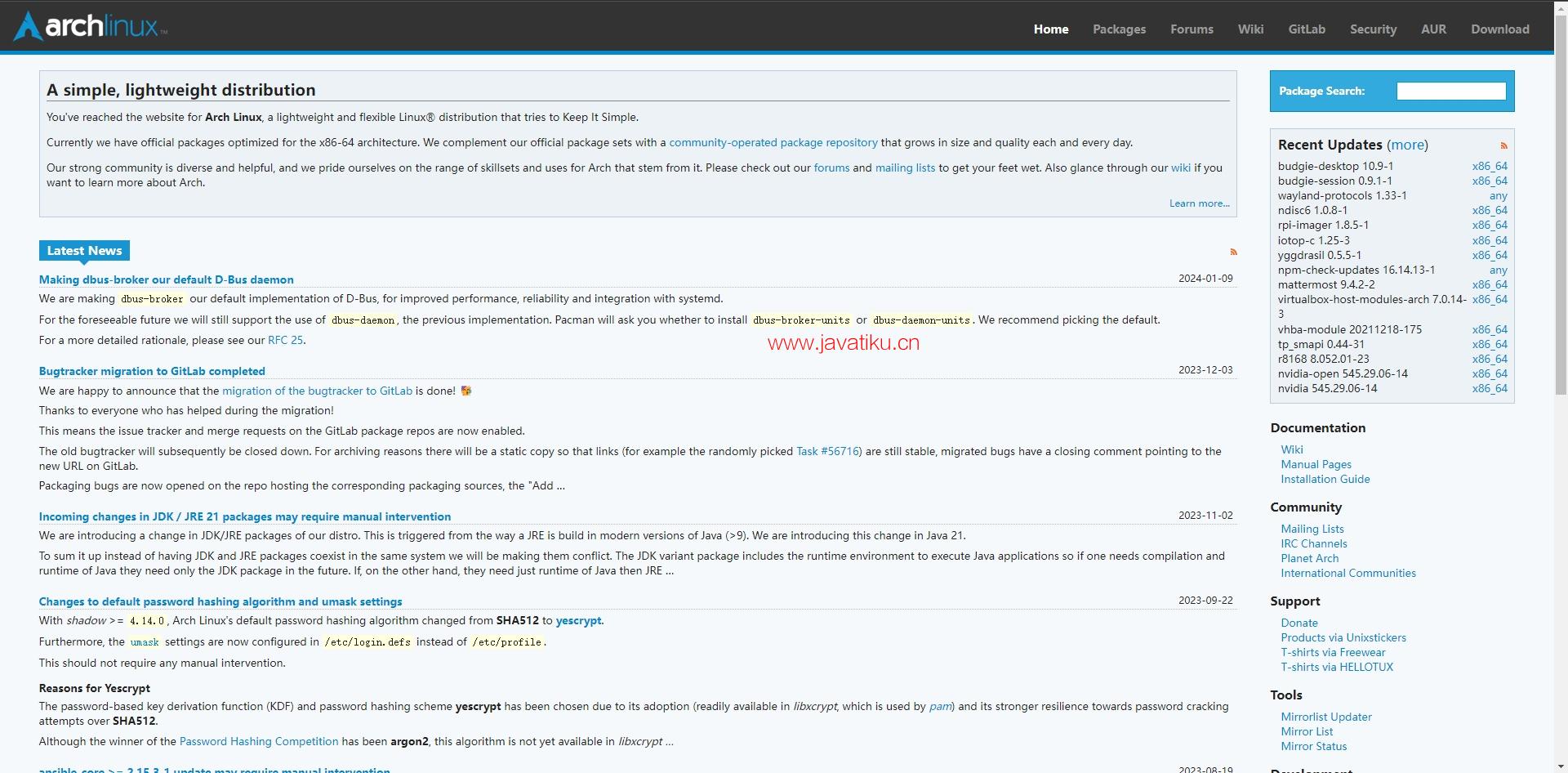Viewport: 1568px width, 773px height.
Task: Open the Latest News RSS feed icon
Action: click(x=1233, y=252)
